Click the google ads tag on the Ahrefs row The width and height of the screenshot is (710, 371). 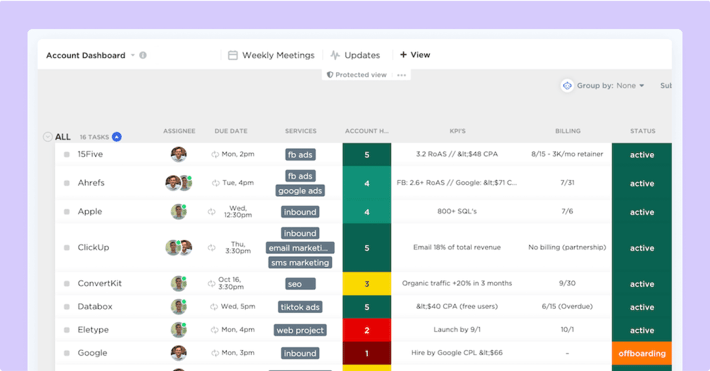(x=300, y=191)
